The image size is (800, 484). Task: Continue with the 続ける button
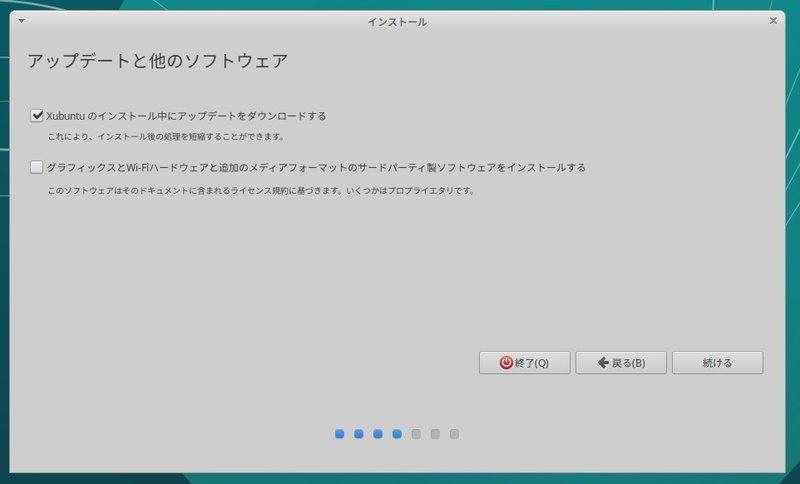tap(717, 363)
